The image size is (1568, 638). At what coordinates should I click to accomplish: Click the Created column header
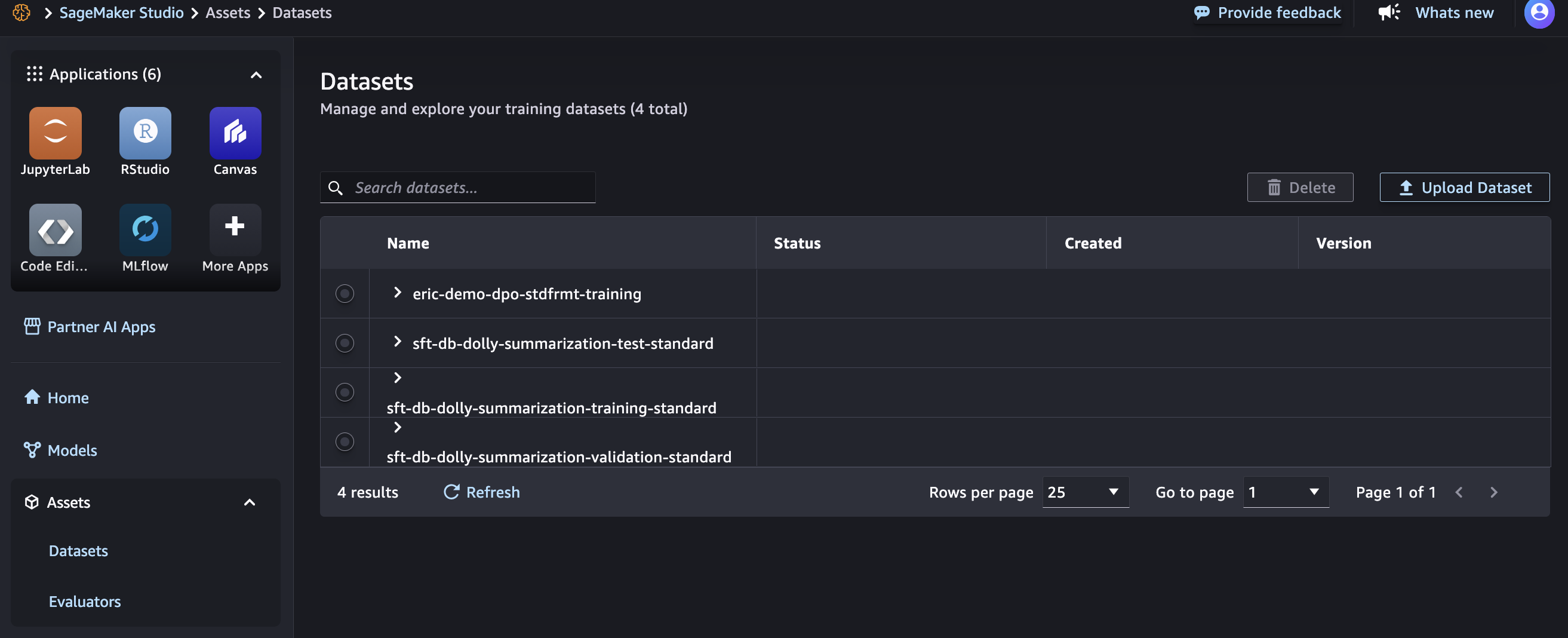tap(1093, 243)
